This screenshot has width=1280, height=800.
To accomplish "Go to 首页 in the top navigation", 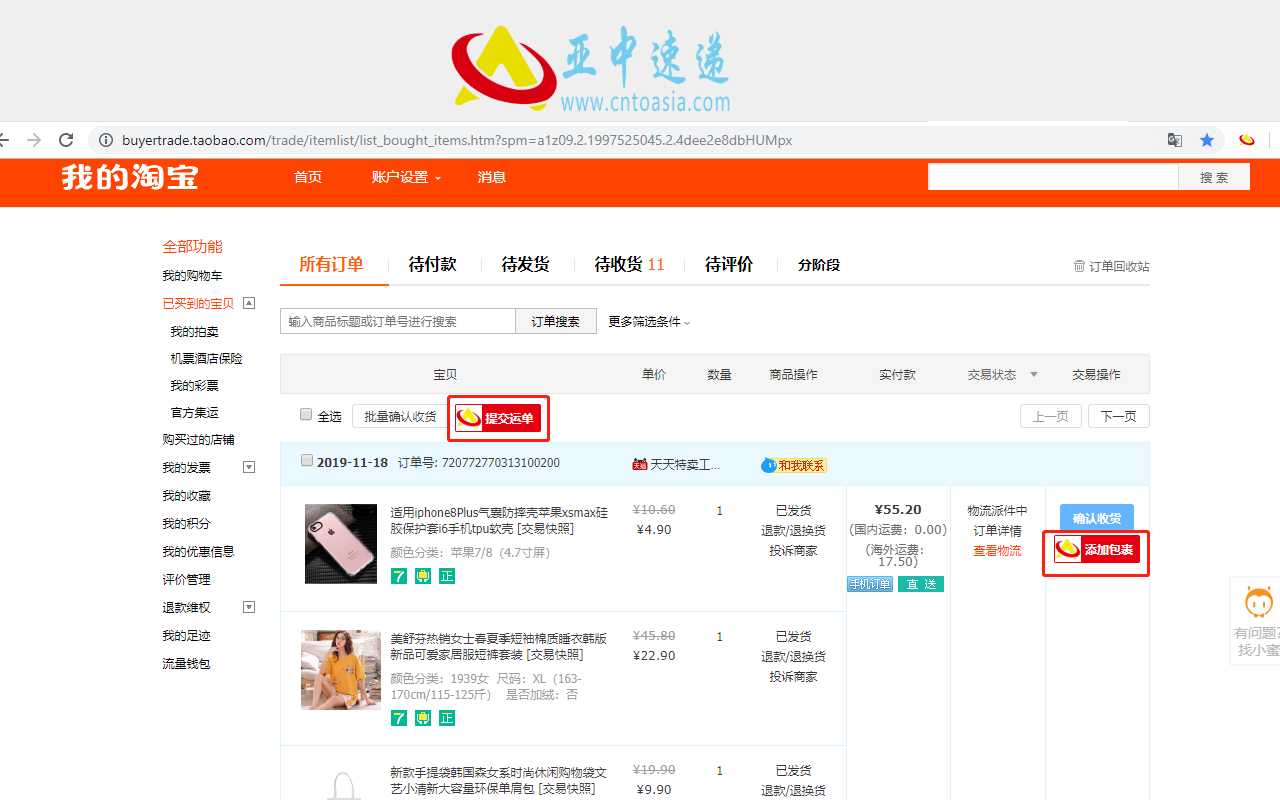I will [308, 177].
